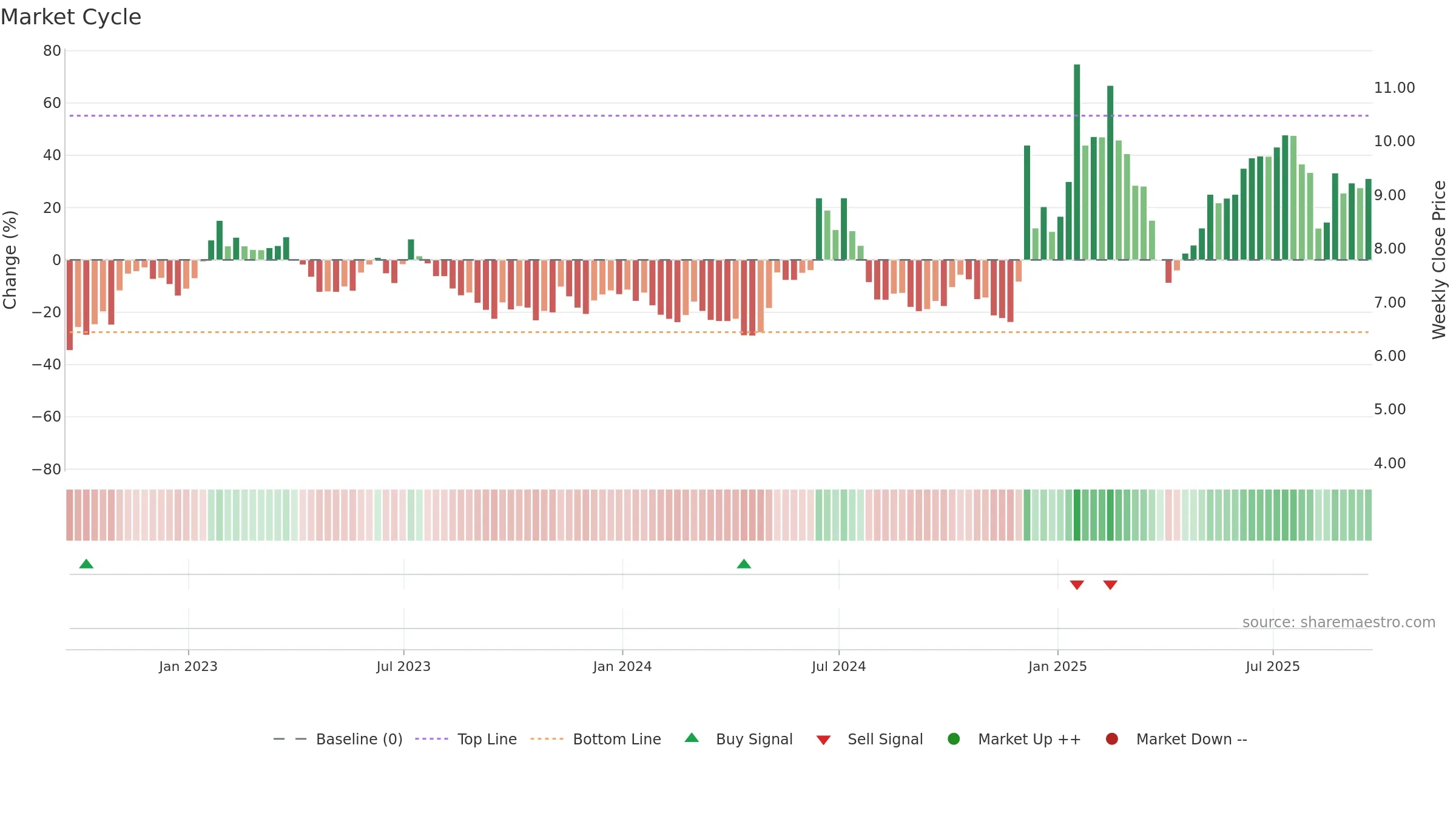This screenshot has height=819, width=1456.
Task: Click the gray dashed Baseline legend swatch
Action: tap(290, 739)
